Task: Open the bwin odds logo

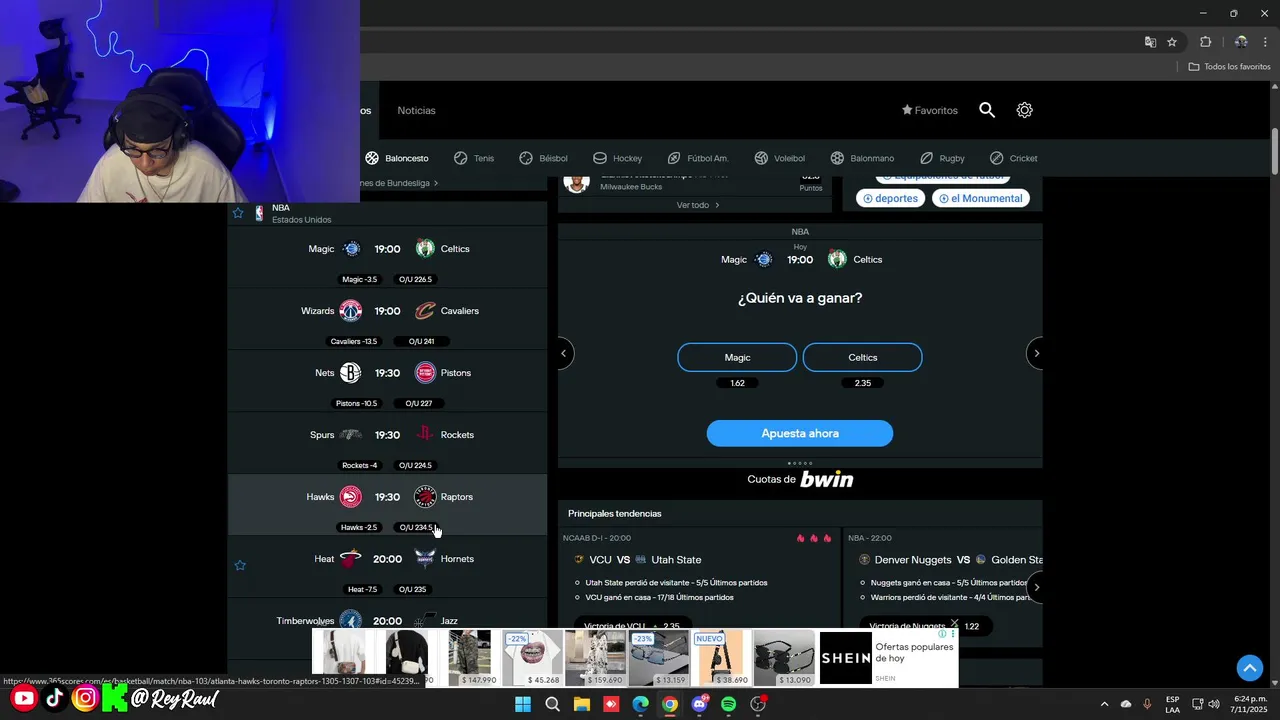Action: 826,479
